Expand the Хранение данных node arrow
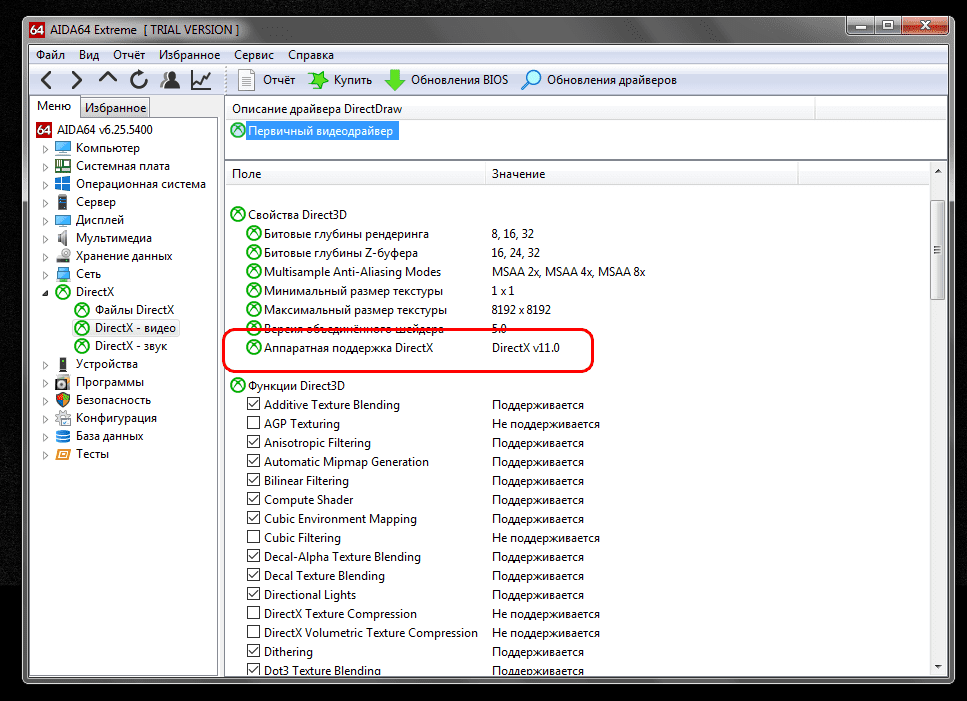 pyautogui.click(x=45, y=256)
